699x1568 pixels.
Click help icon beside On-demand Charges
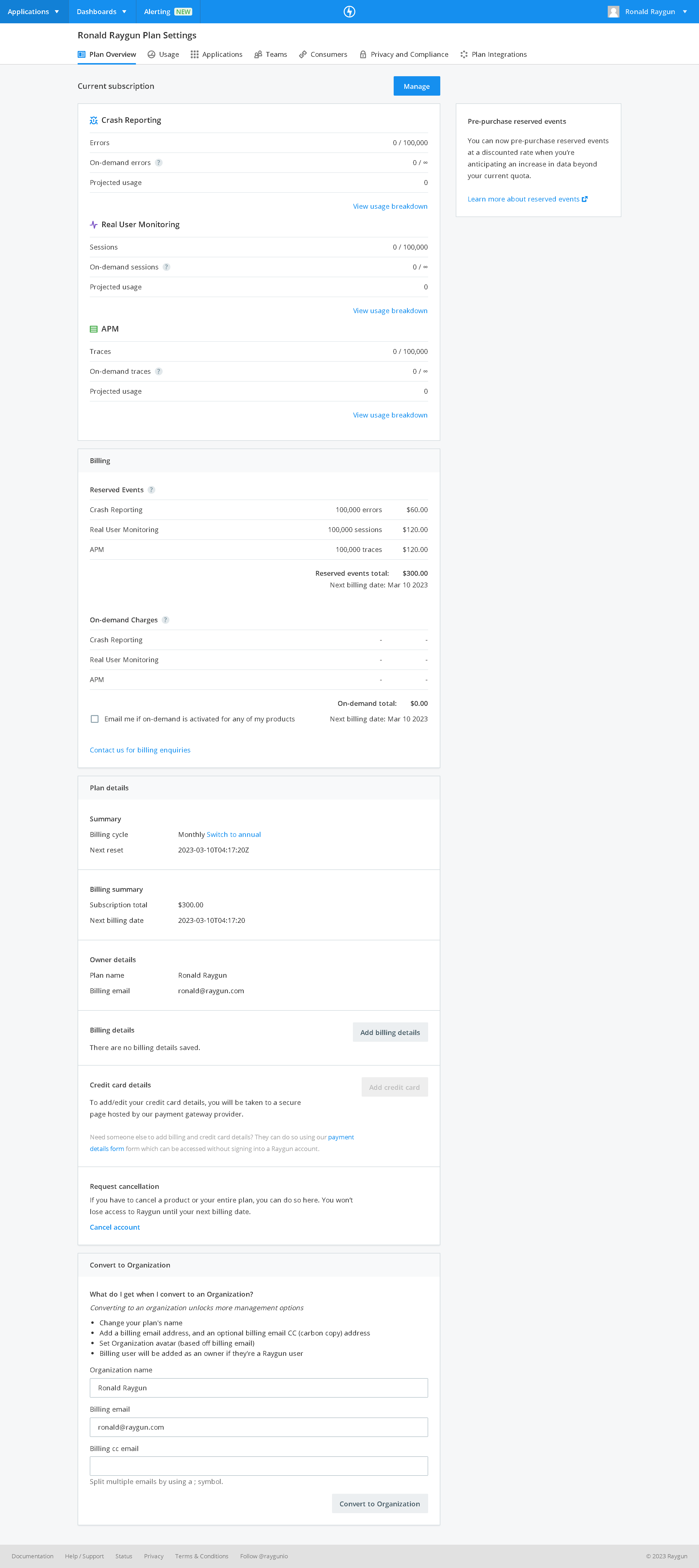pos(166,620)
